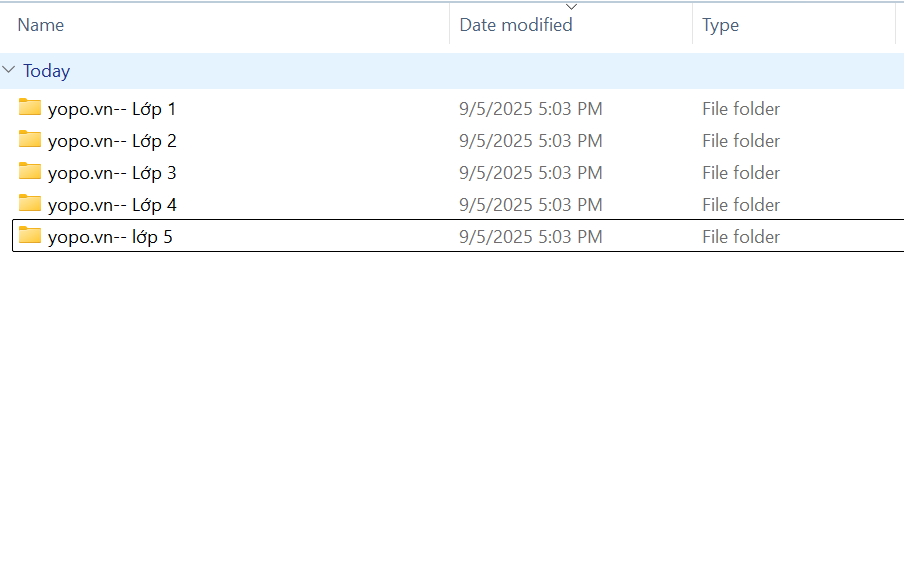Sort files by the Name column header

coord(41,25)
